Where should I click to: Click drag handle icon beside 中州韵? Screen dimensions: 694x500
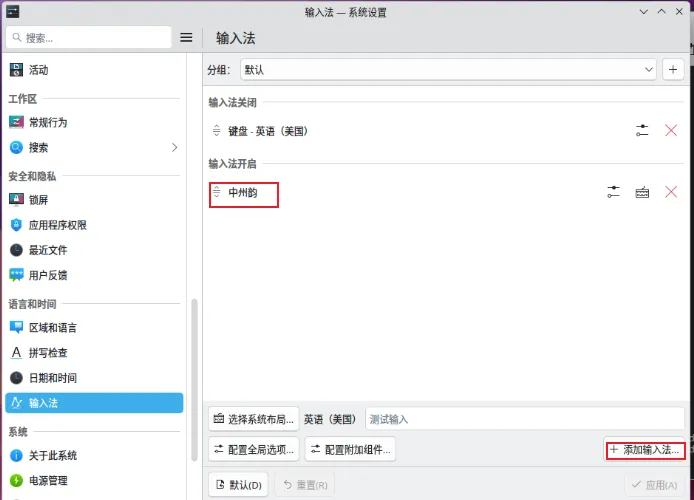tap(216, 192)
